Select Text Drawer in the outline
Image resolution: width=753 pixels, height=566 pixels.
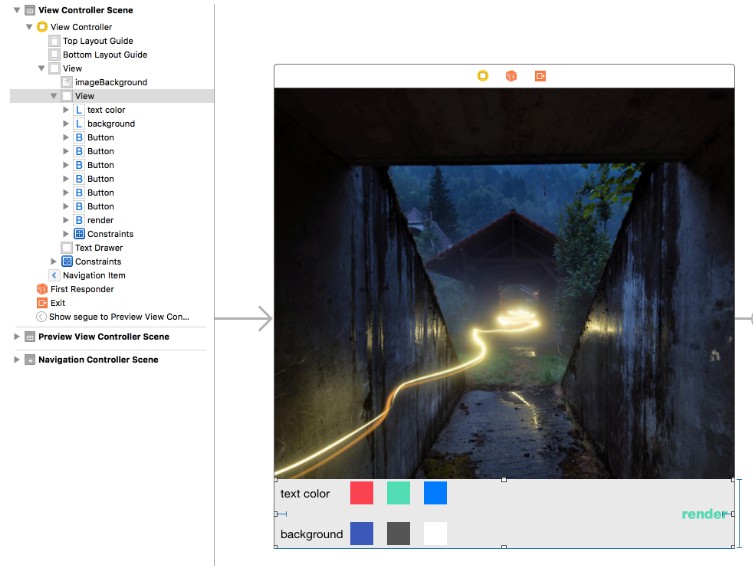98,247
